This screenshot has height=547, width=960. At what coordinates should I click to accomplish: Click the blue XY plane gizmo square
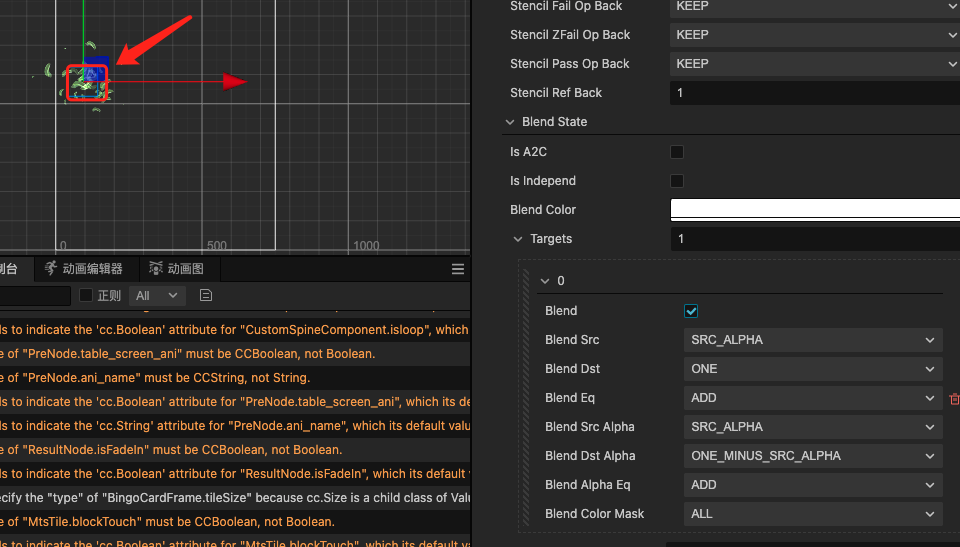coord(96,68)
